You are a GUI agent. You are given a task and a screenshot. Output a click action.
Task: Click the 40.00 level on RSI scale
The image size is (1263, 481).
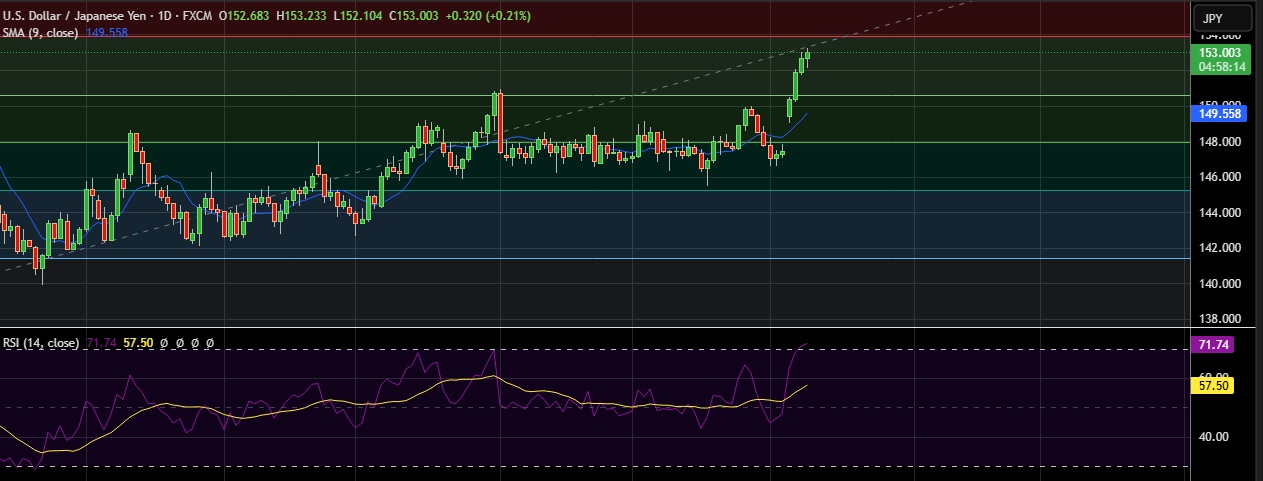1216,437
